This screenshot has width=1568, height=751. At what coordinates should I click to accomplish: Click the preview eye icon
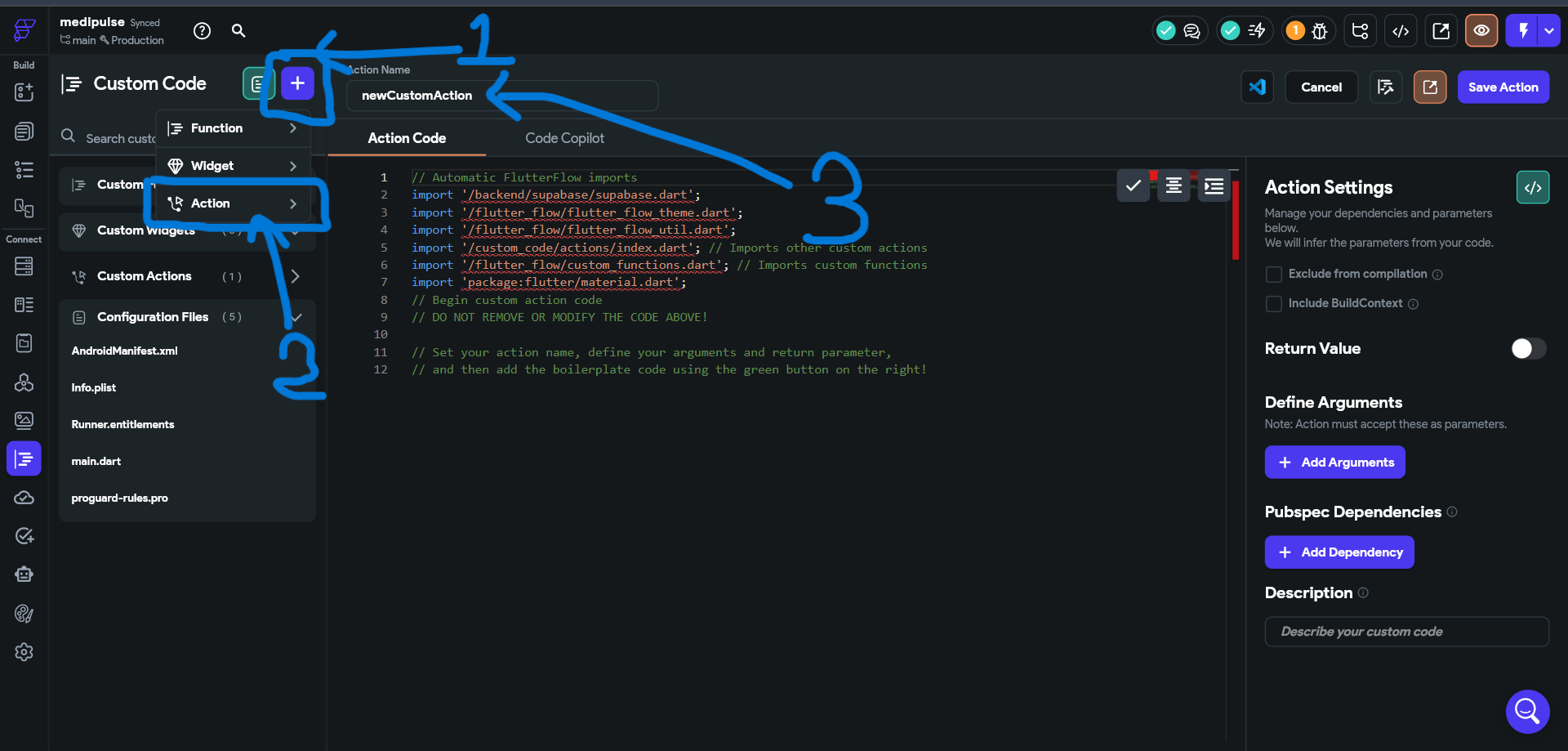click(1481, 31)
